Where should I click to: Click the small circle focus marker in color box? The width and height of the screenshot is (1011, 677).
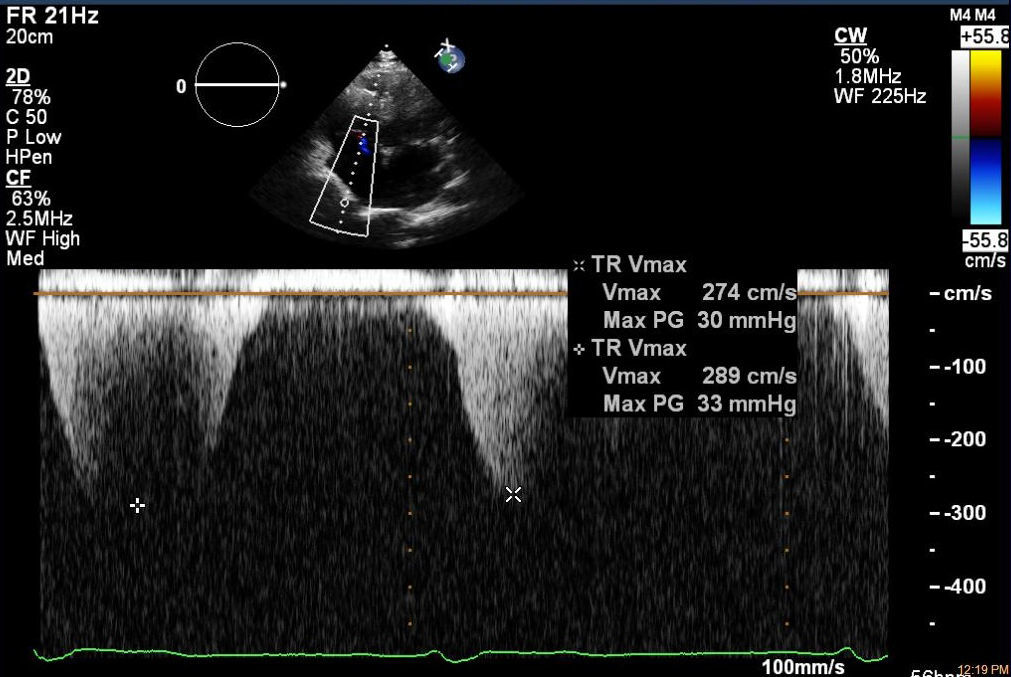(x=345, y=202)
